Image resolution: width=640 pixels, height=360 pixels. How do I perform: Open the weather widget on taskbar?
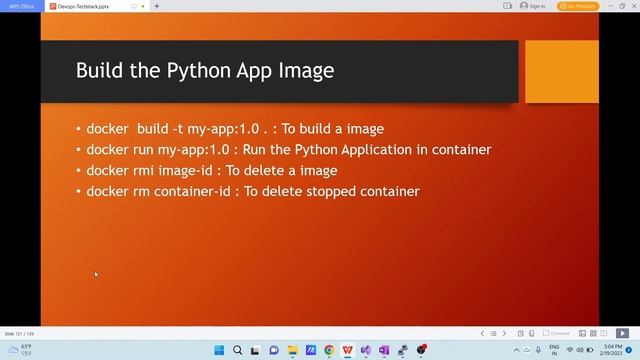pos(20,350)
